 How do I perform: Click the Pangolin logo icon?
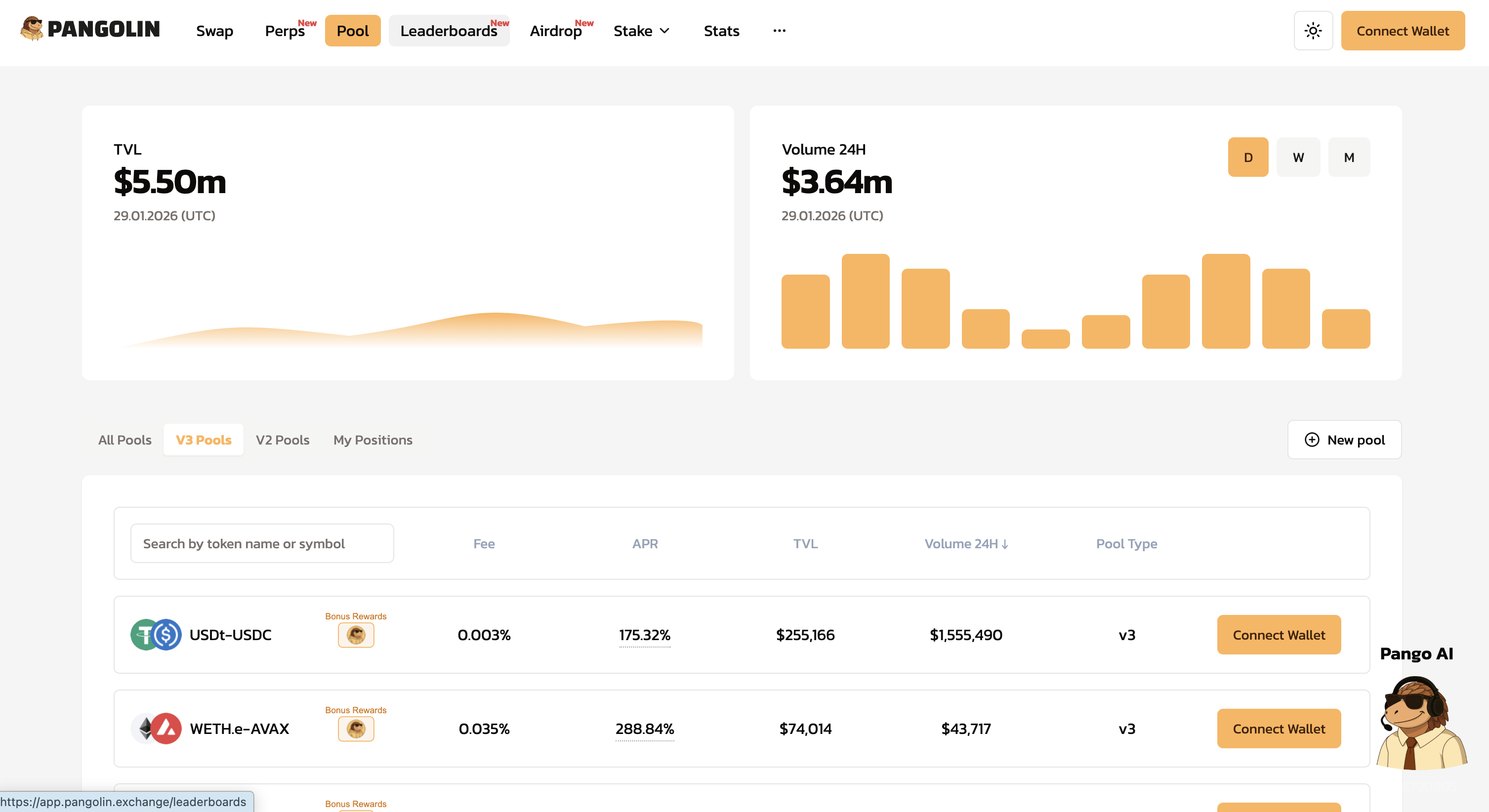pyautogui.click(x=32, y=29)
